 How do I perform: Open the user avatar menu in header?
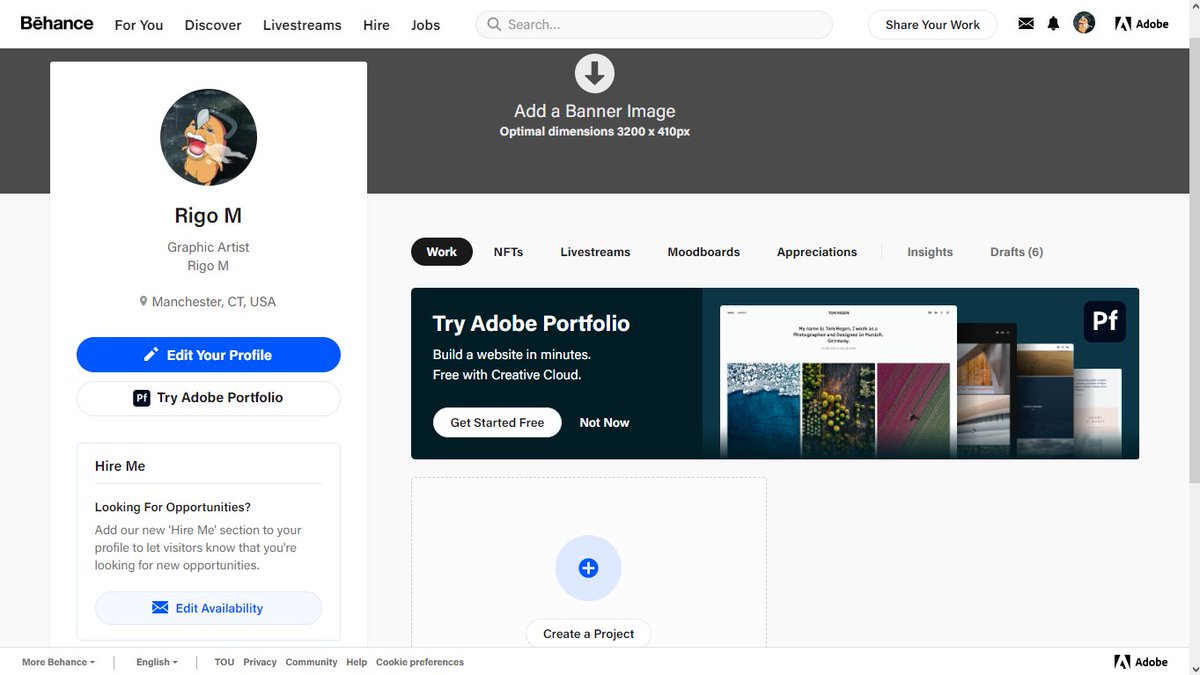coord(1084,23)
